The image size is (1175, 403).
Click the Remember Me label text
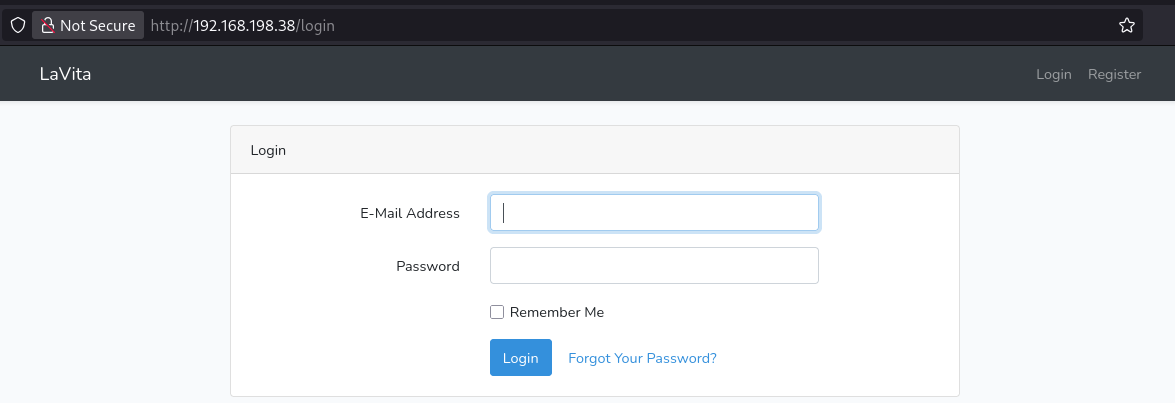pos(557,312)
